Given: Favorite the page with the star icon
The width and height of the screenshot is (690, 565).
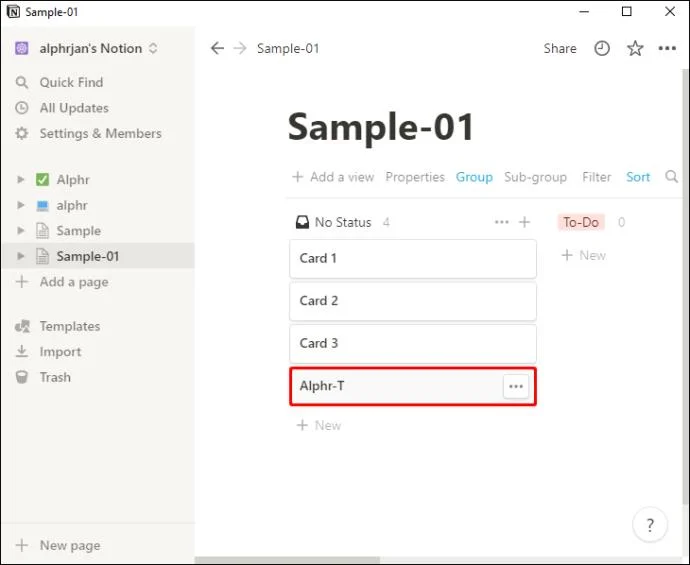Looking at the screenshot, I should tap(635, 48).
